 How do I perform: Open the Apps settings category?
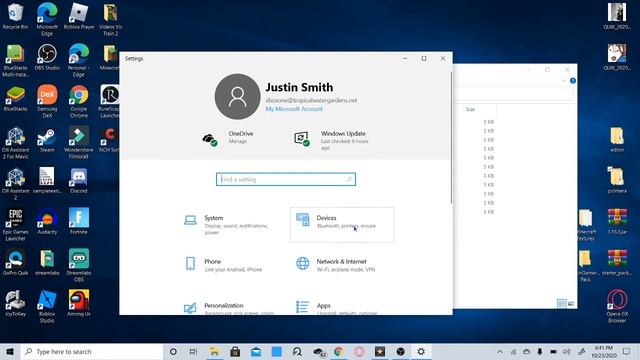click(x=342, y=308)
